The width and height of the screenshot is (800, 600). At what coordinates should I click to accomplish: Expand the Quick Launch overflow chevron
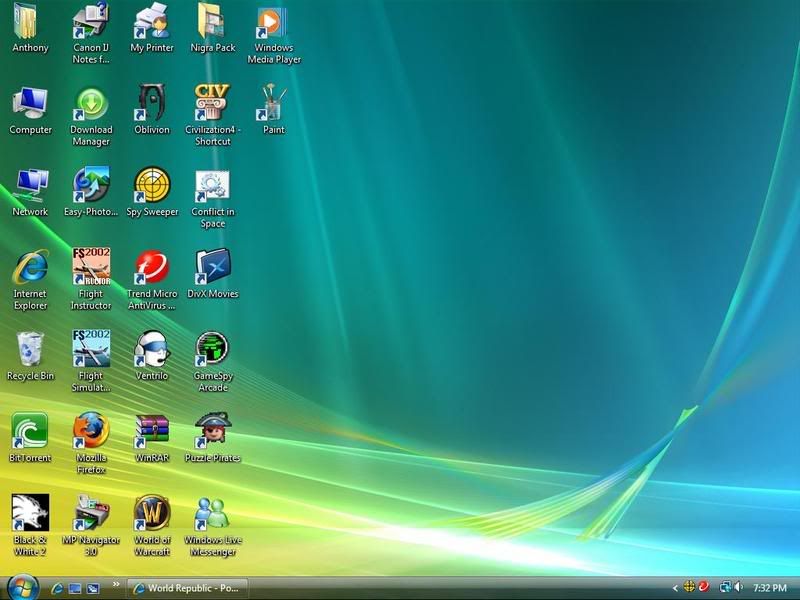116,584
